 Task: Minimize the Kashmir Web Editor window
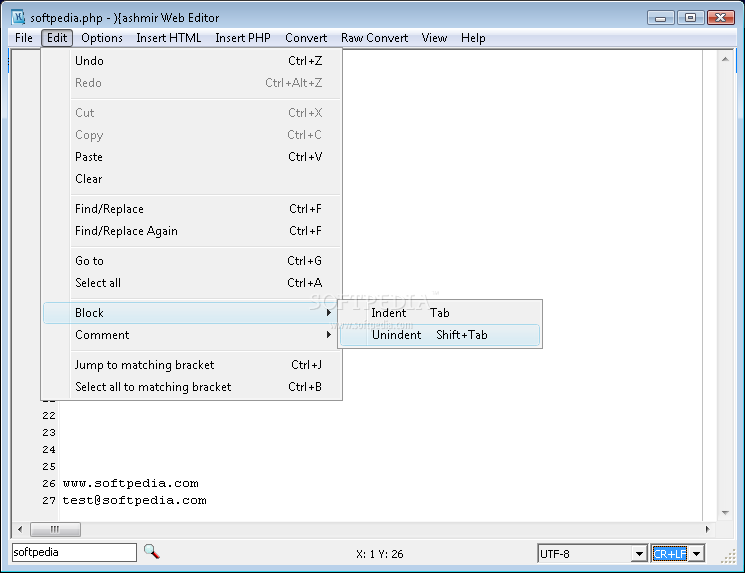(660, 18)
